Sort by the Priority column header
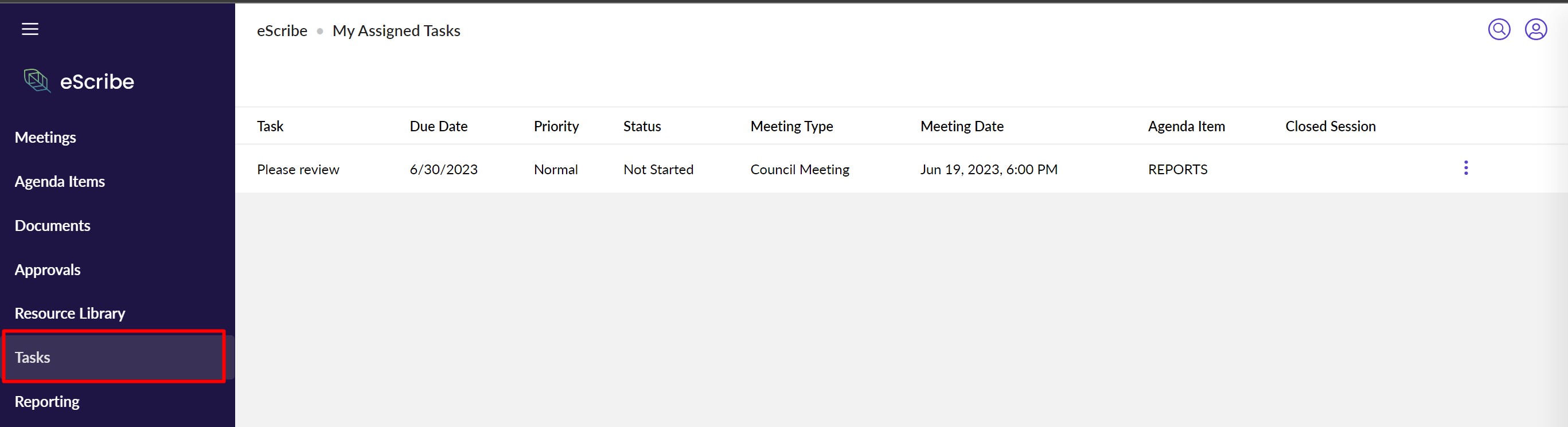The image size is (1568, 427). 556,127
